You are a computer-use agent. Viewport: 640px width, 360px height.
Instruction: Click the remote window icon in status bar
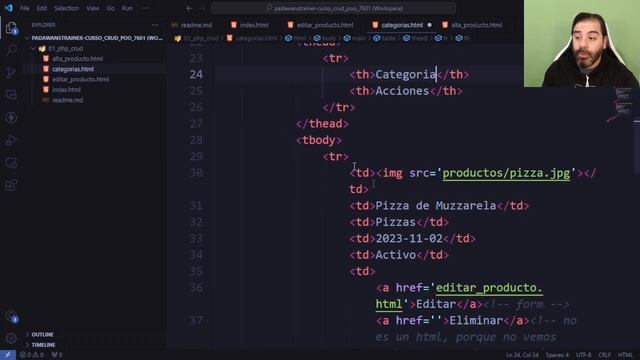(8, 355)
